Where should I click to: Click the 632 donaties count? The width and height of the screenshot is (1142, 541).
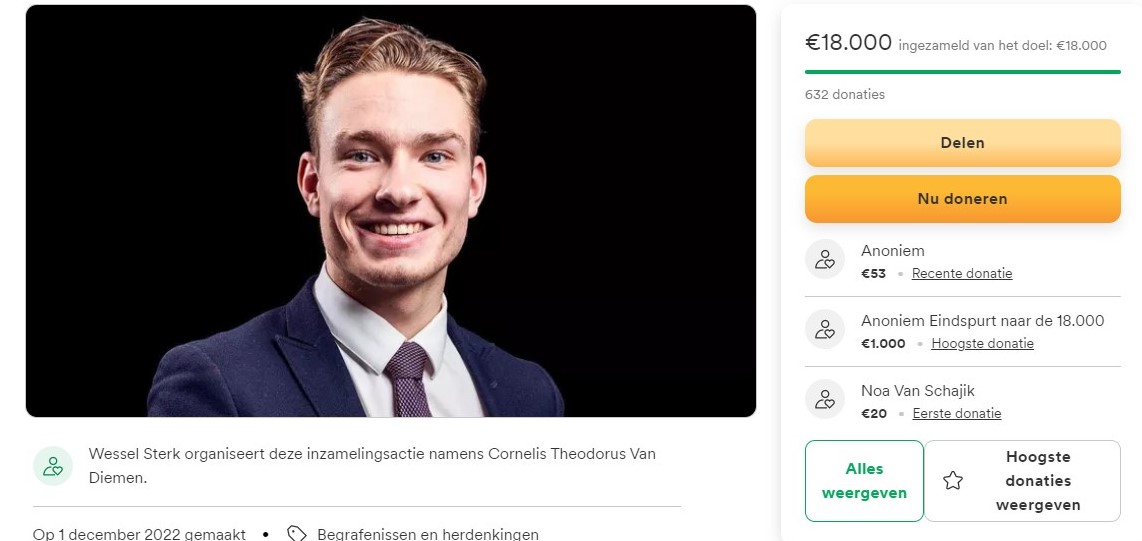point(844,95)
